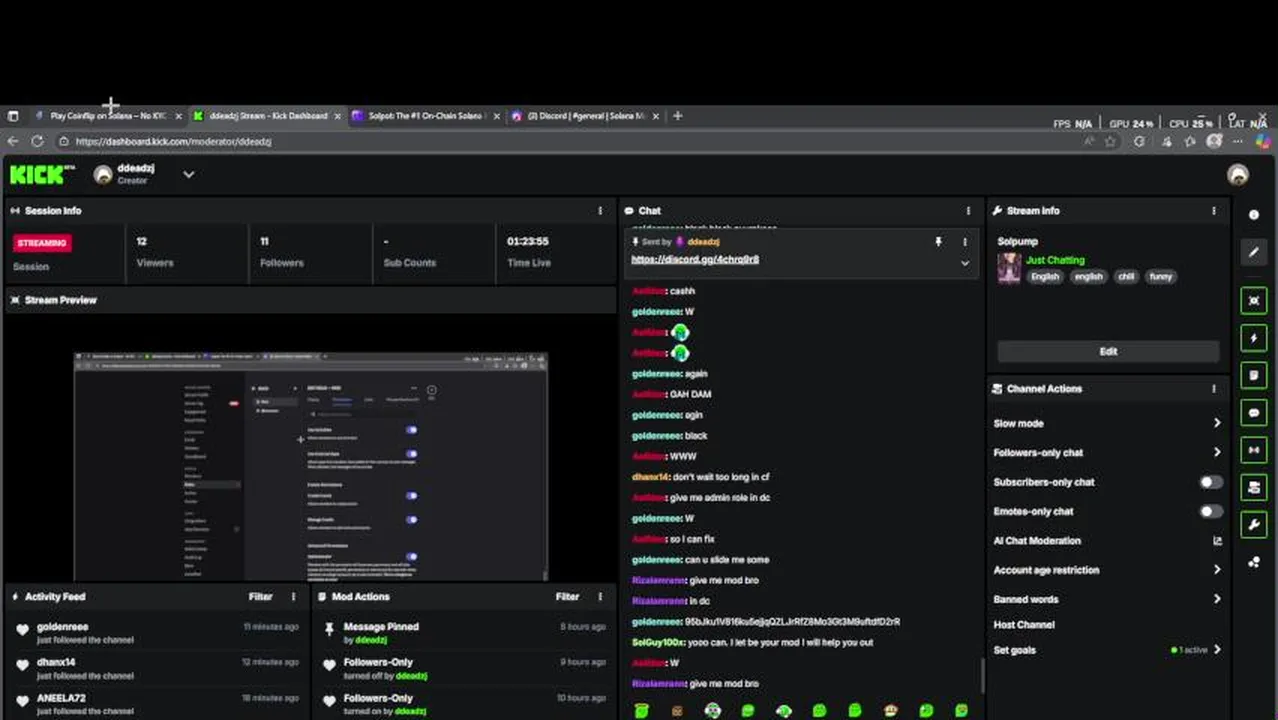Expand Set goals option

tap(1217, 650)
